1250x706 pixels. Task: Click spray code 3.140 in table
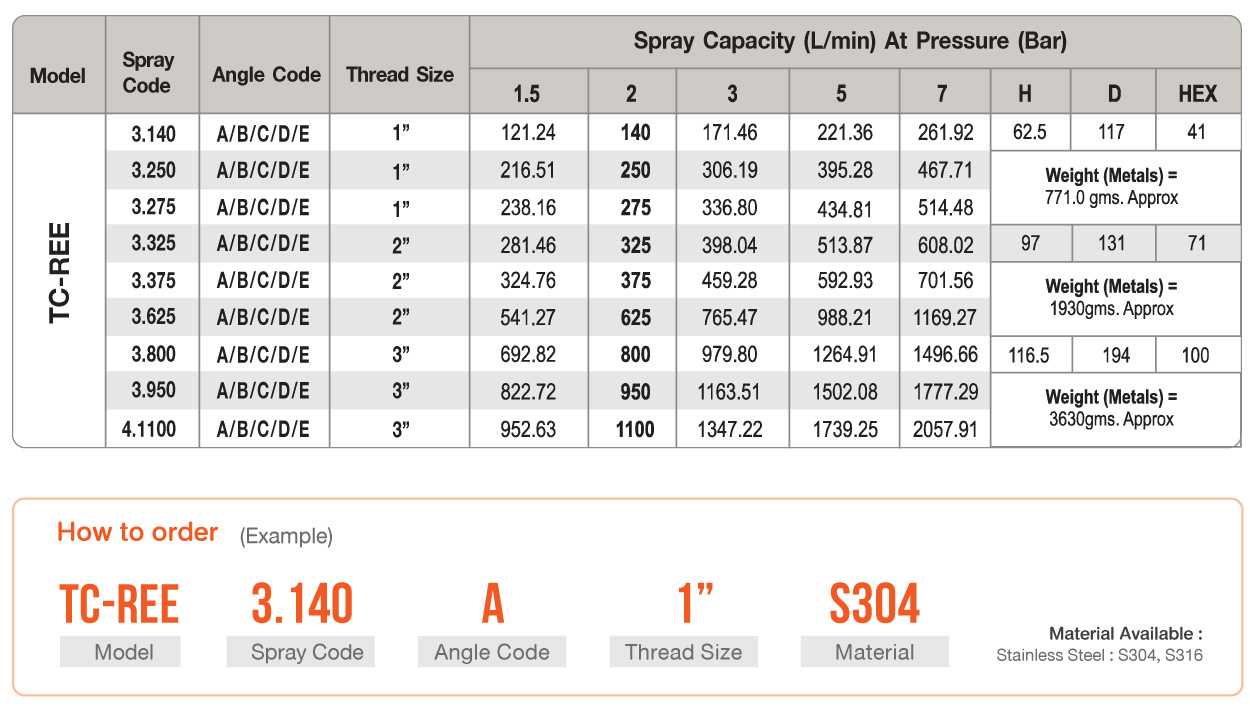point(153,132)
